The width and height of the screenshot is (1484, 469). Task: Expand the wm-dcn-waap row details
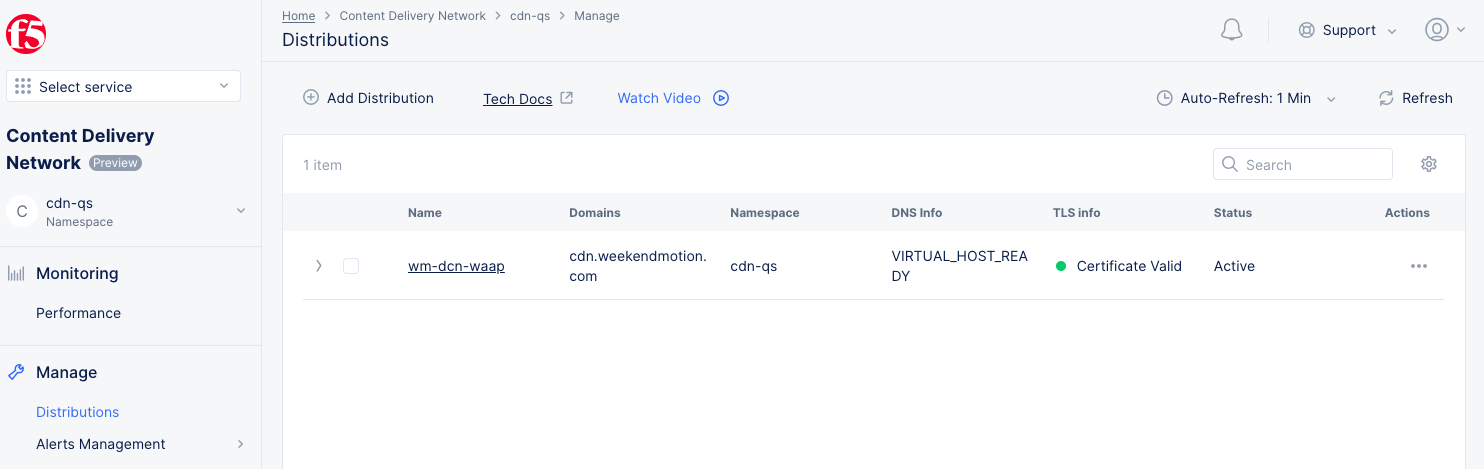[319, 266]
